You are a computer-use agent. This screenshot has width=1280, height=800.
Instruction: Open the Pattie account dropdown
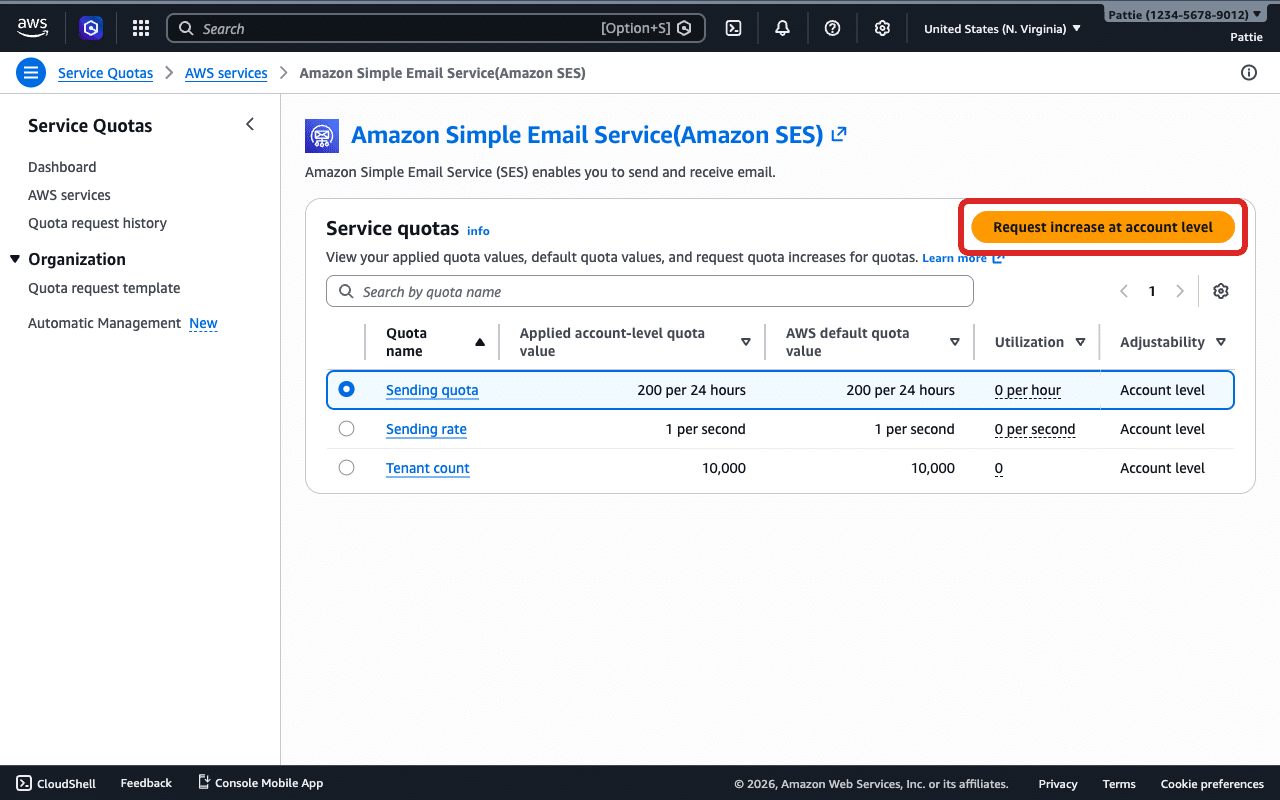pyautogui.click(x=1184, y=15)
